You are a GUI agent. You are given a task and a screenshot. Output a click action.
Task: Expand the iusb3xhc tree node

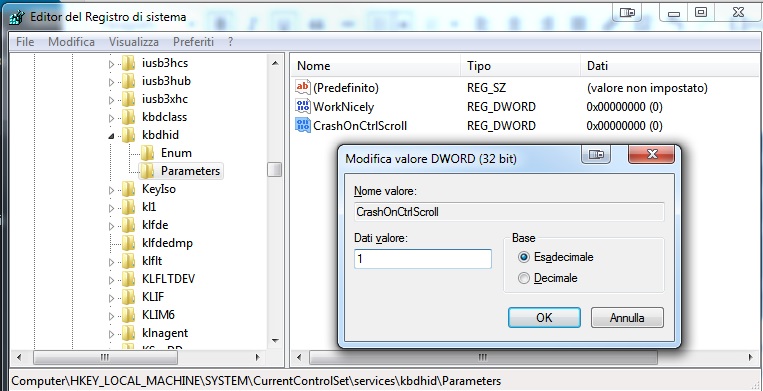[x=111, y=100]
